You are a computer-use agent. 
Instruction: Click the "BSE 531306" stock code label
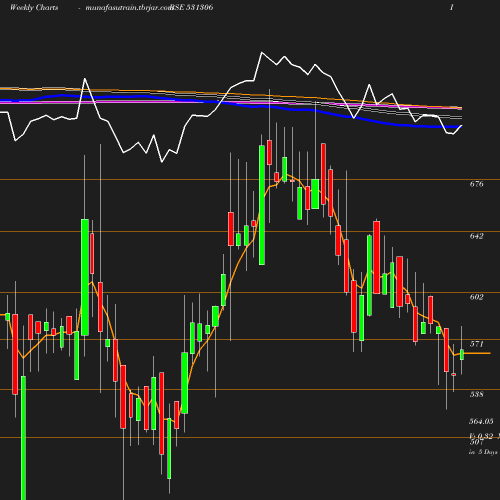192,7
